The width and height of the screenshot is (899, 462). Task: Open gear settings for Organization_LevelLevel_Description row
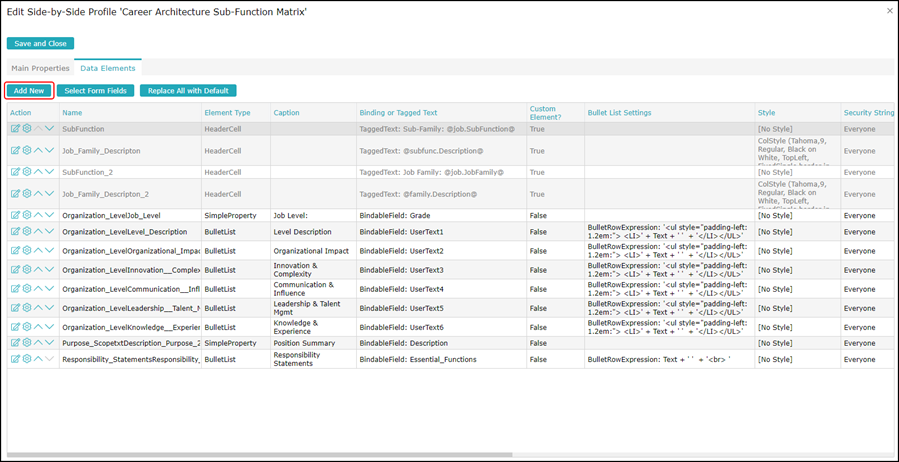coord(27,232)
